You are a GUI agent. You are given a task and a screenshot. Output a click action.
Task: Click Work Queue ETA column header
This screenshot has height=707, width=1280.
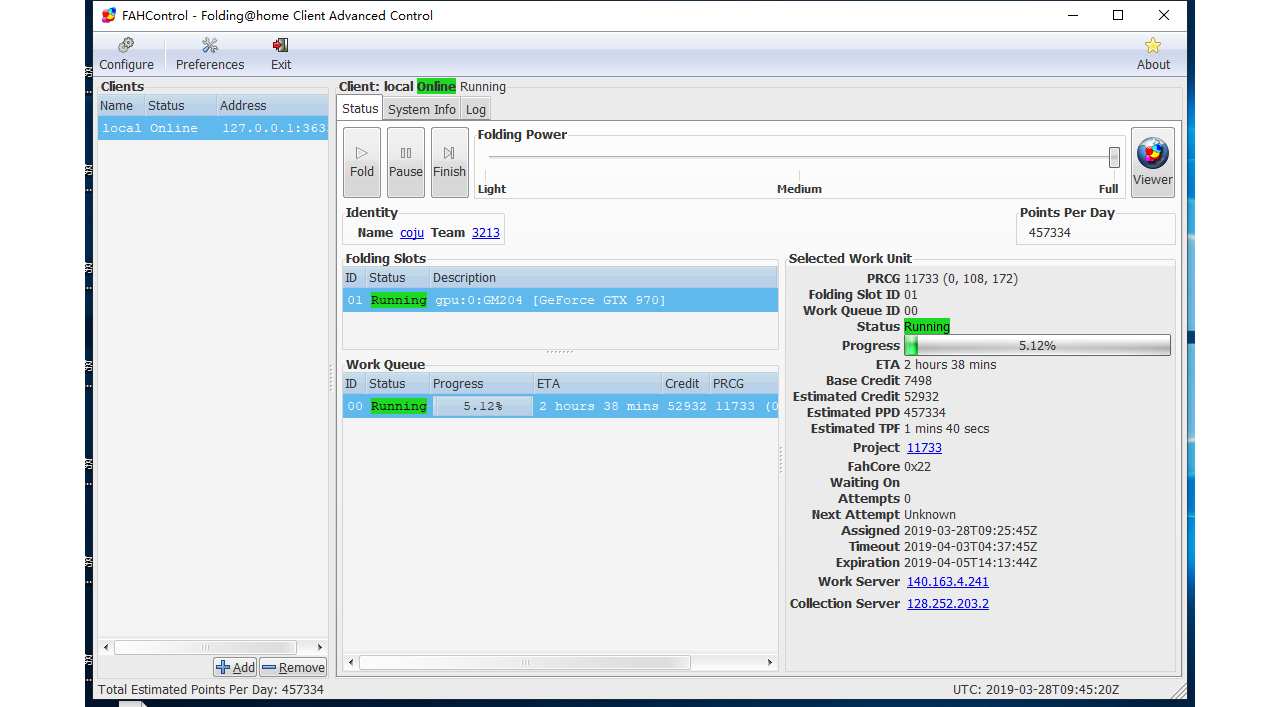pos(597,384)
